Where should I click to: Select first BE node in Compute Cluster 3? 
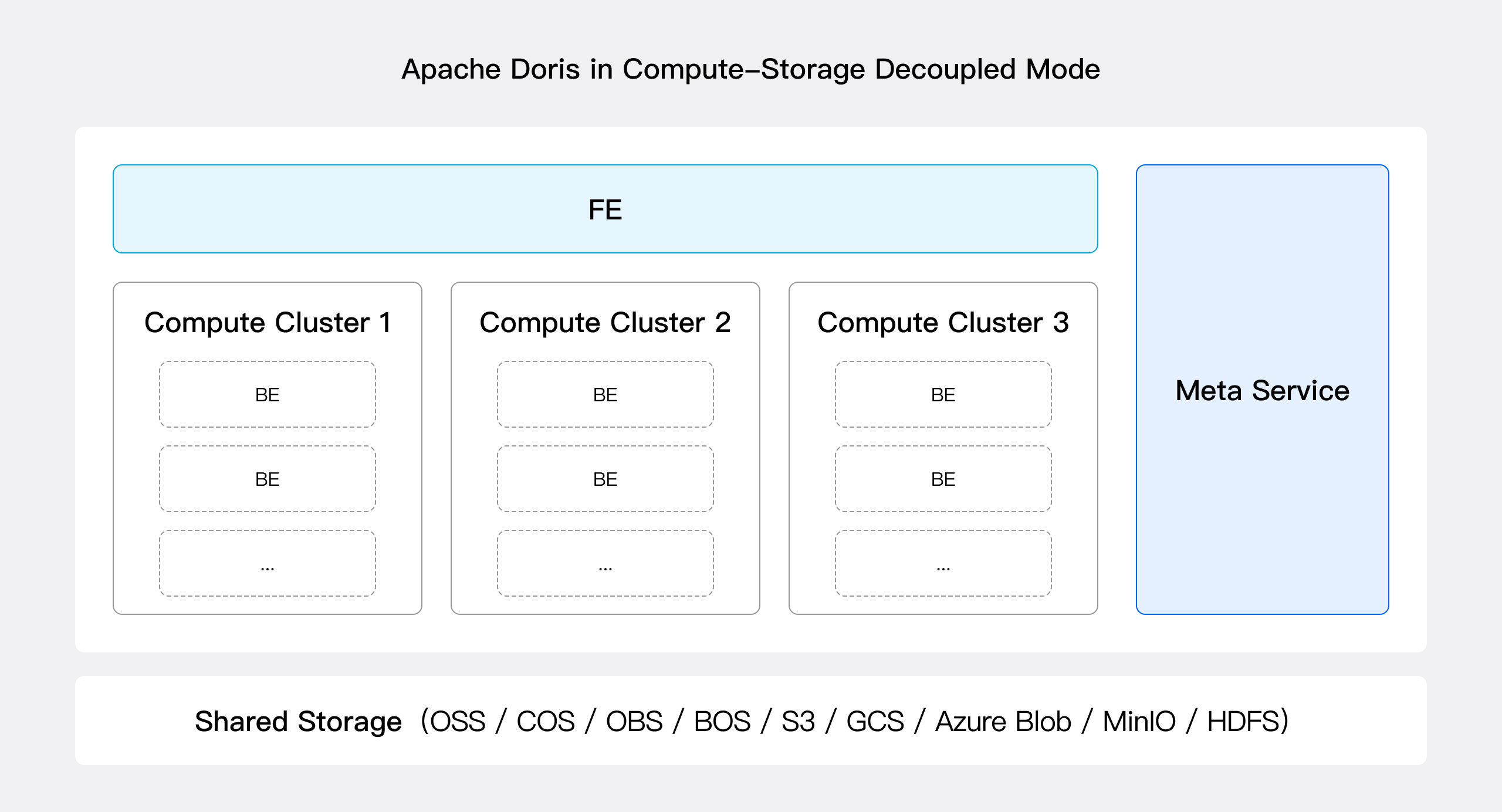(943, 394)
